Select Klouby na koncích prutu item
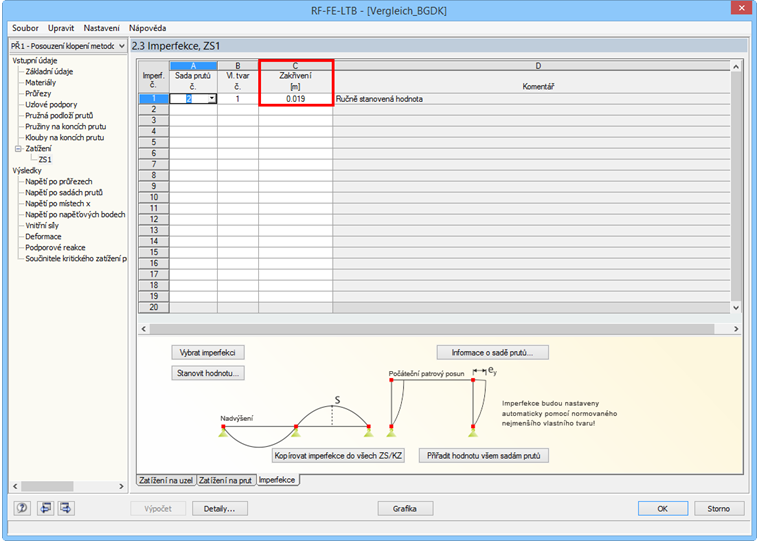Viewport: 760px width, 541px height. click(64, 137)
